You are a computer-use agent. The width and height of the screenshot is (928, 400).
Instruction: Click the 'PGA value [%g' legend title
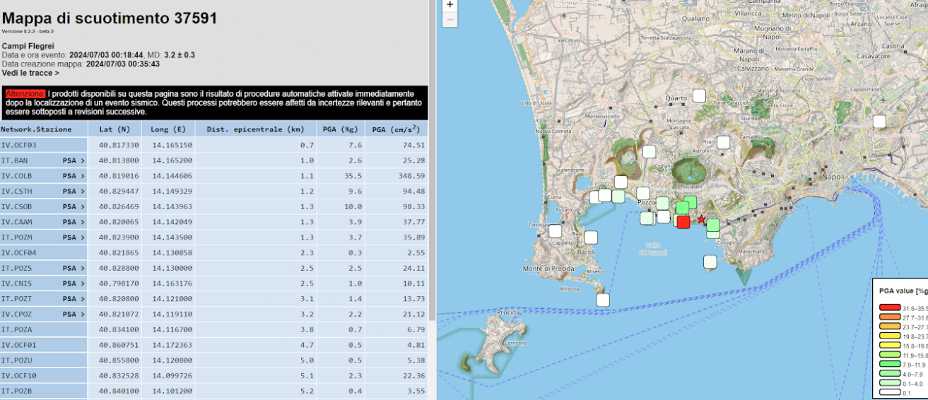(903, 292)
